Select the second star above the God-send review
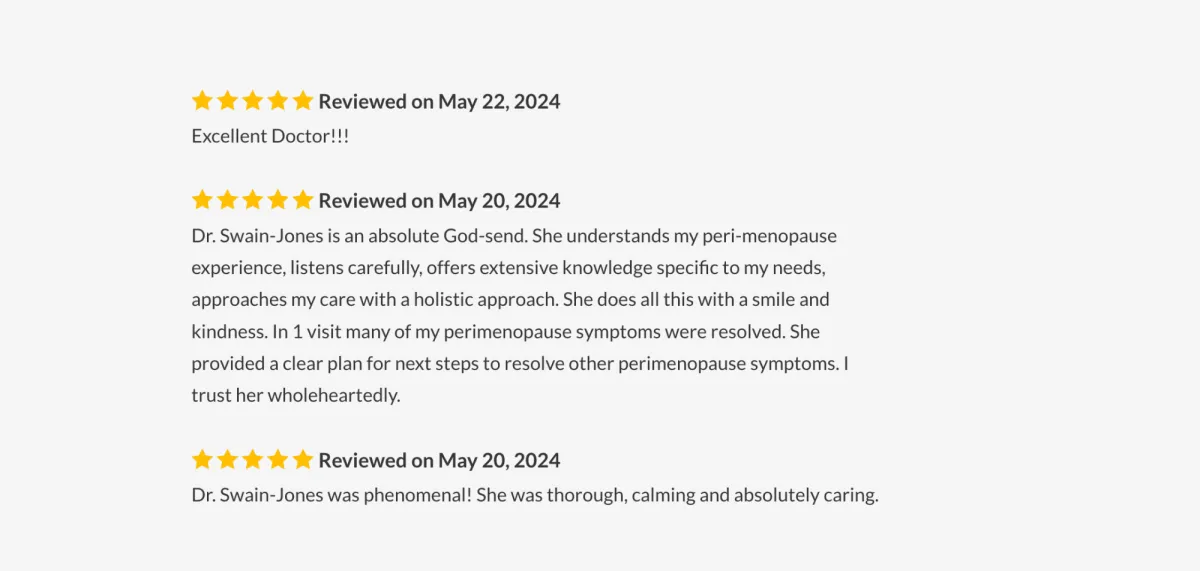 227,199
